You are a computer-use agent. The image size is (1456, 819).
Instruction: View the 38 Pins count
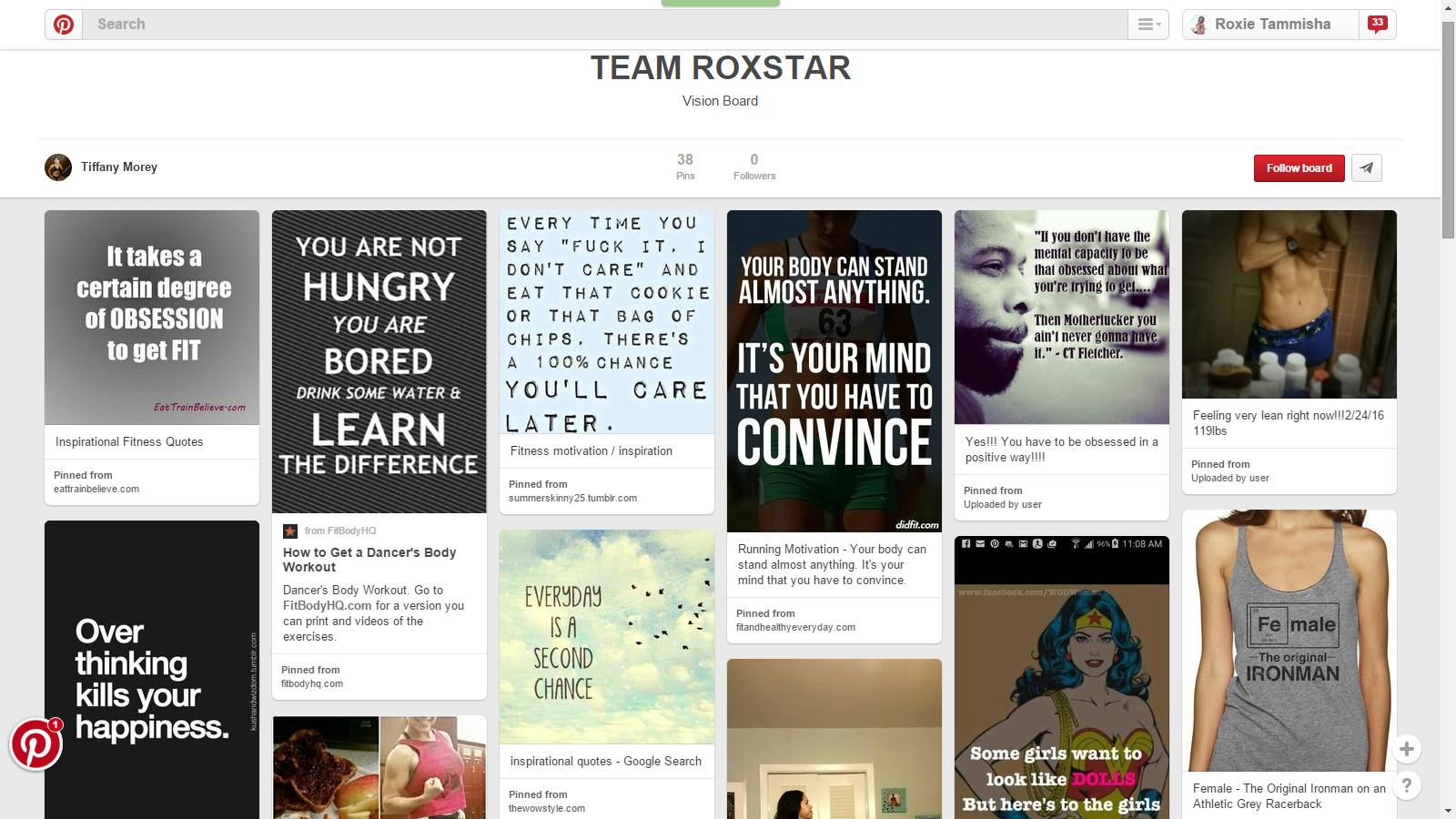coord(685,167)
